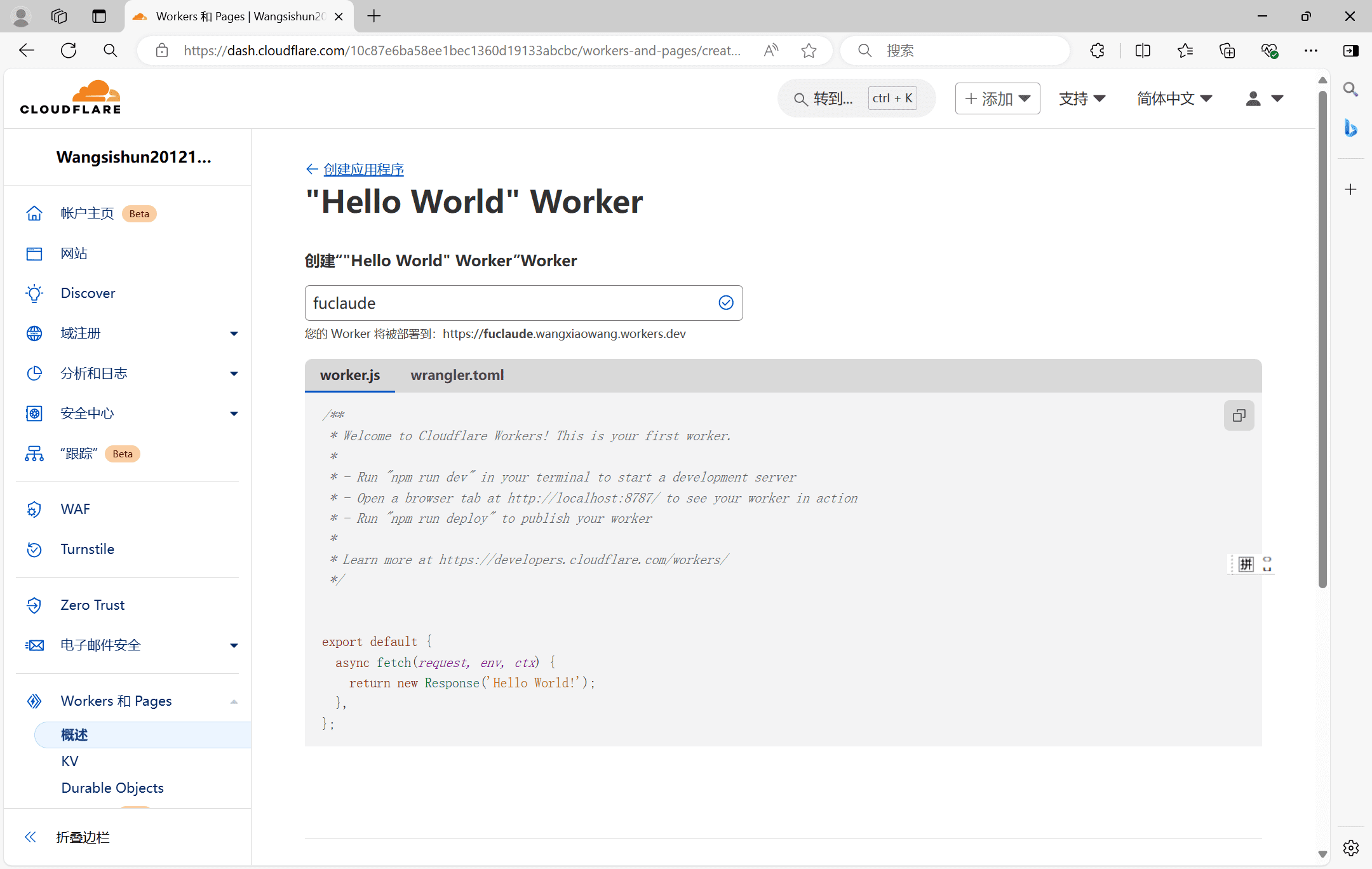This screenshot has width=1372, height=869.
Task: Click the Worker name field containing fuclaude
Action: click(523, 303)
